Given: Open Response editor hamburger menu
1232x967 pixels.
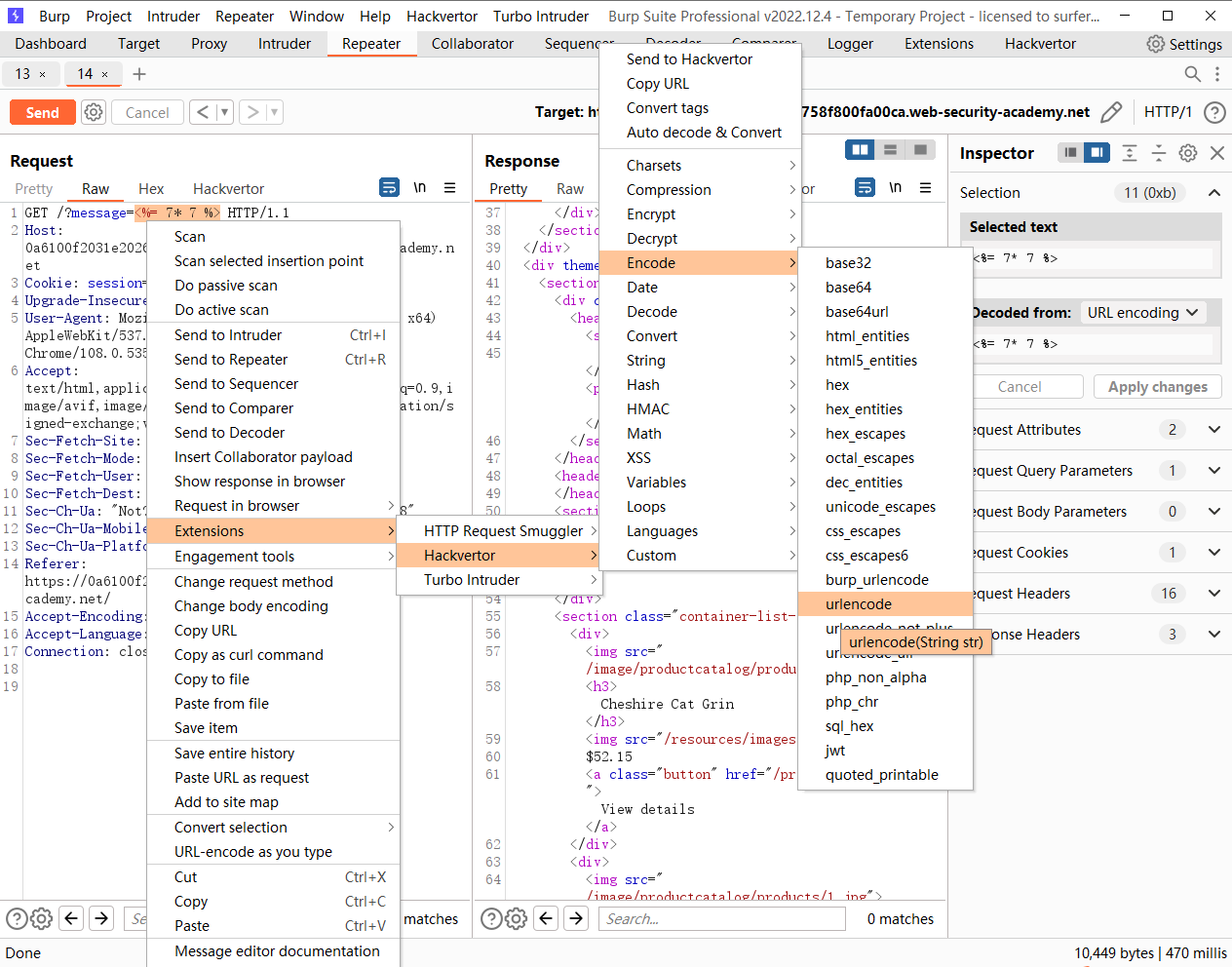Looking at the screenshot, I should click(925, 187).
